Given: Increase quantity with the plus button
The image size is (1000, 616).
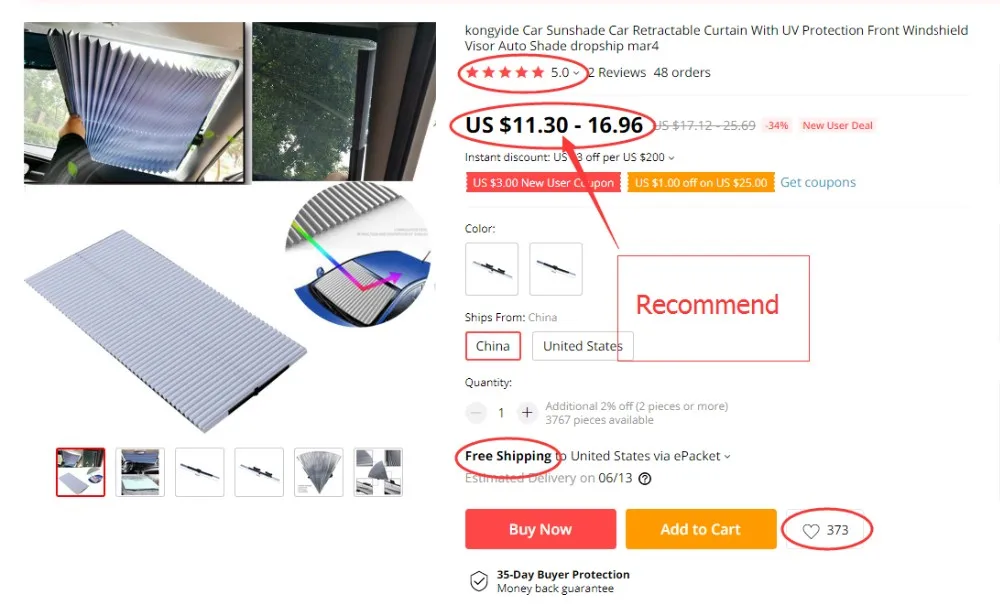Looking at the screenshot, I should tap(527, 413).
